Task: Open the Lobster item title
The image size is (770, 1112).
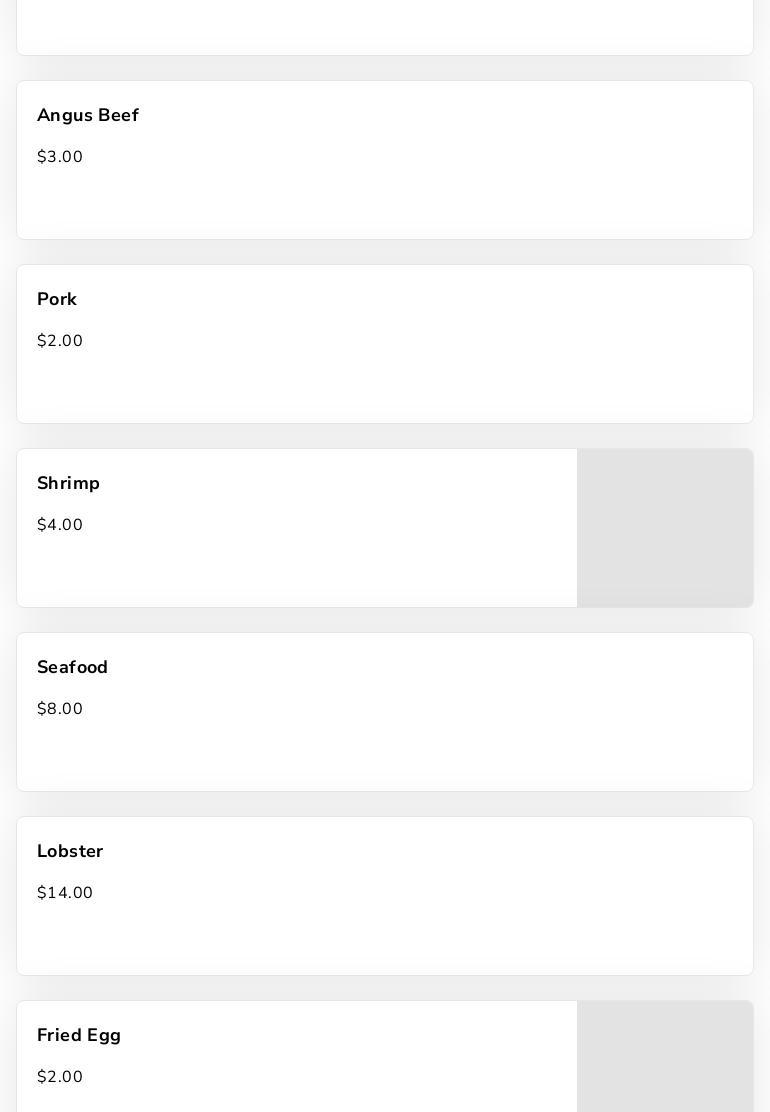Action: point(70,851)
